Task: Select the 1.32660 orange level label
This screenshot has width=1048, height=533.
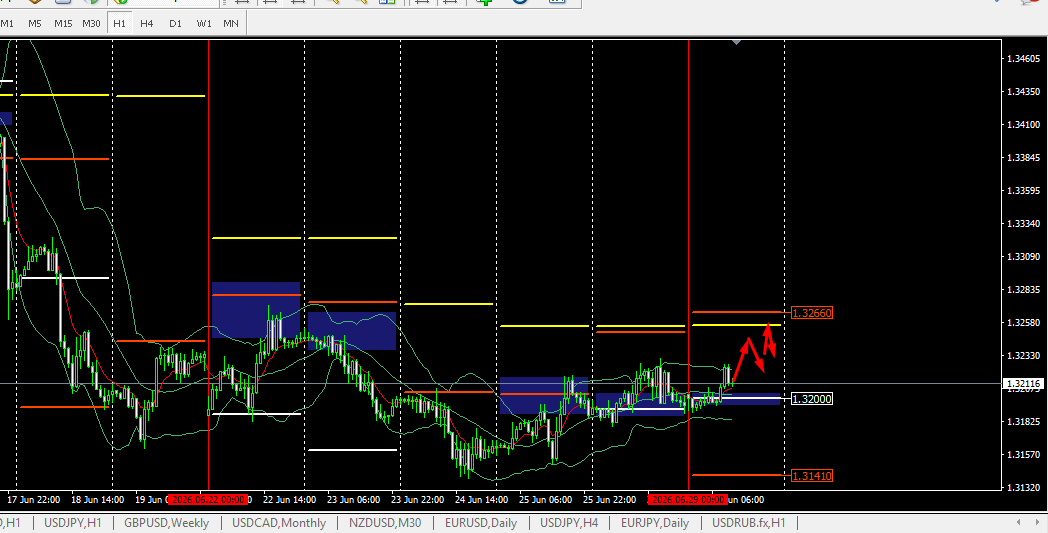Action: point(812,313)
